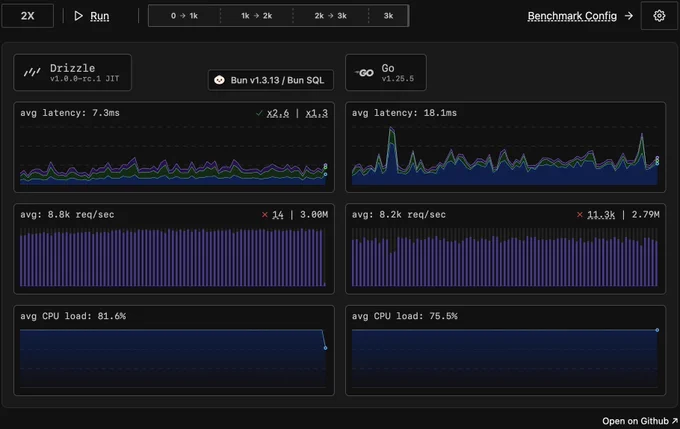Screen dimensions: 680x429
Task: Click the Go req/sec bar chart
Action: tap(505, 257)
